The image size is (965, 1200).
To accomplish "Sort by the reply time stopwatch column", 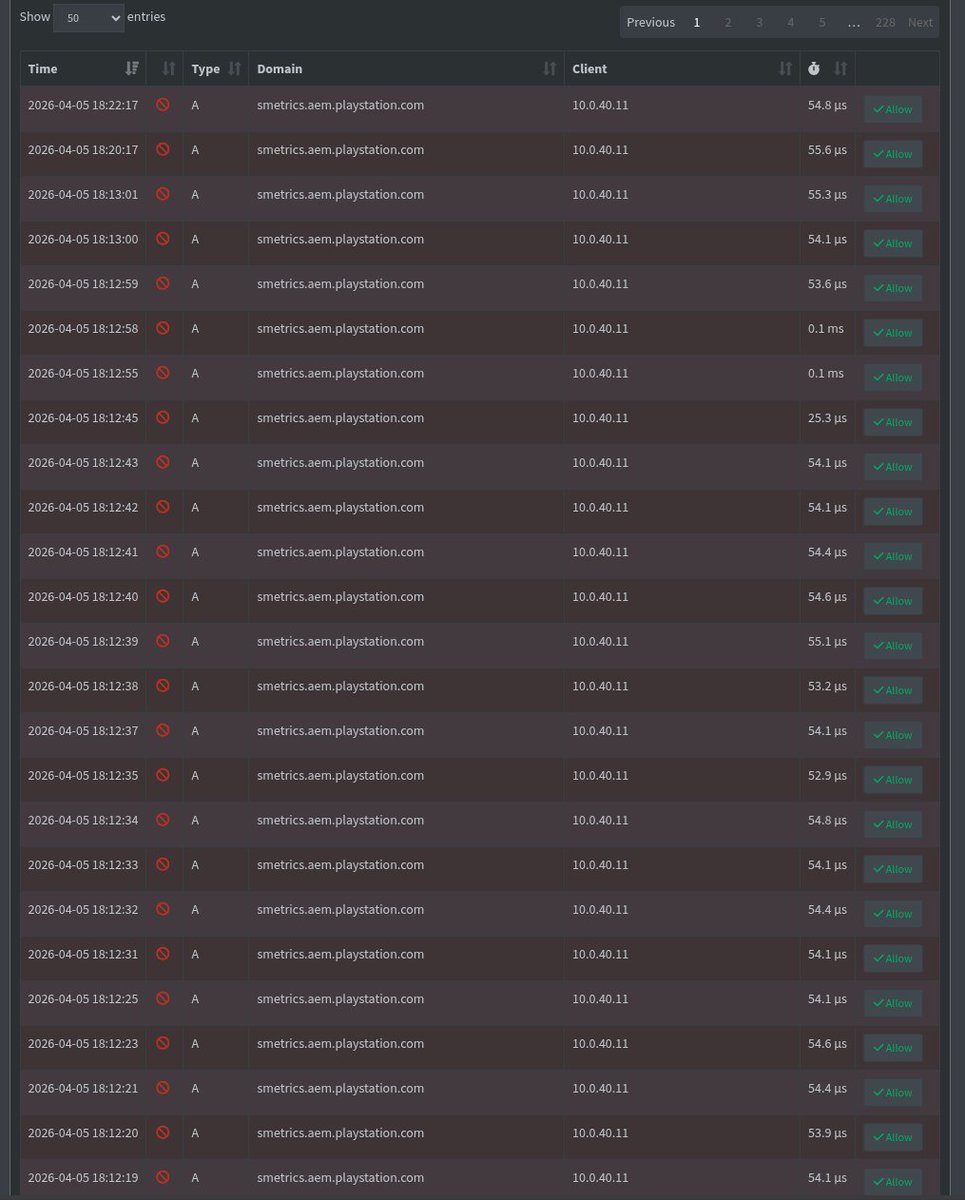I will pyautogui.click(x=827, y=69).
